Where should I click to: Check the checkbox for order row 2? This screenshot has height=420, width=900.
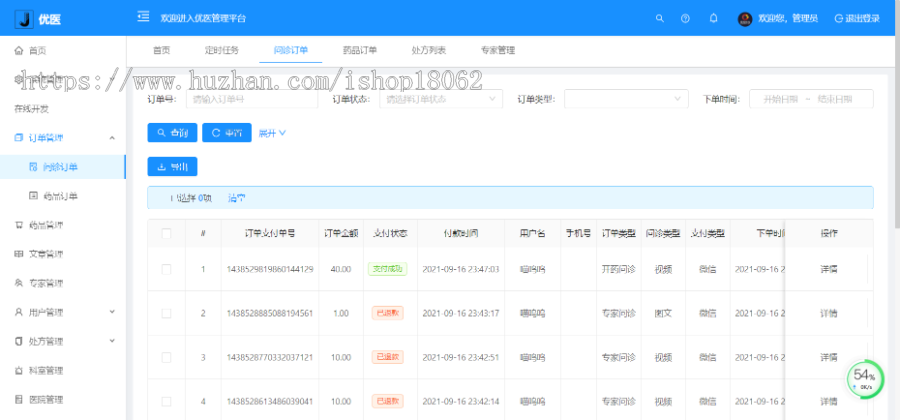166,313
